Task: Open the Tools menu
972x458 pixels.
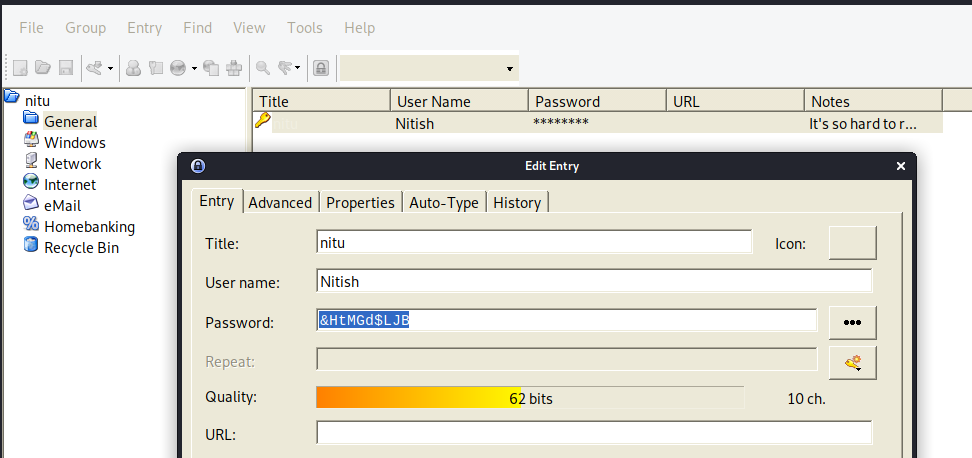Action: pyautogui.click(x=304, y=28)
